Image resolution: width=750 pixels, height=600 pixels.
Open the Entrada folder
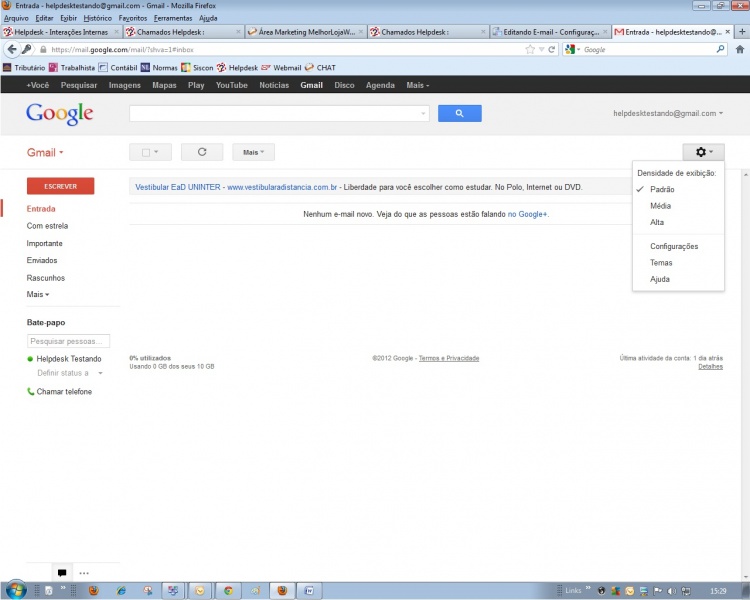click(41, 209)
